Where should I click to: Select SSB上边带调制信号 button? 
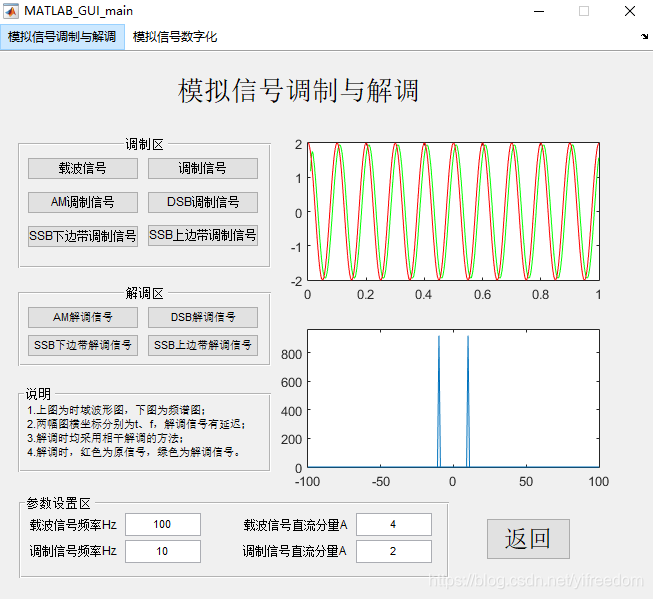point(203,235)
